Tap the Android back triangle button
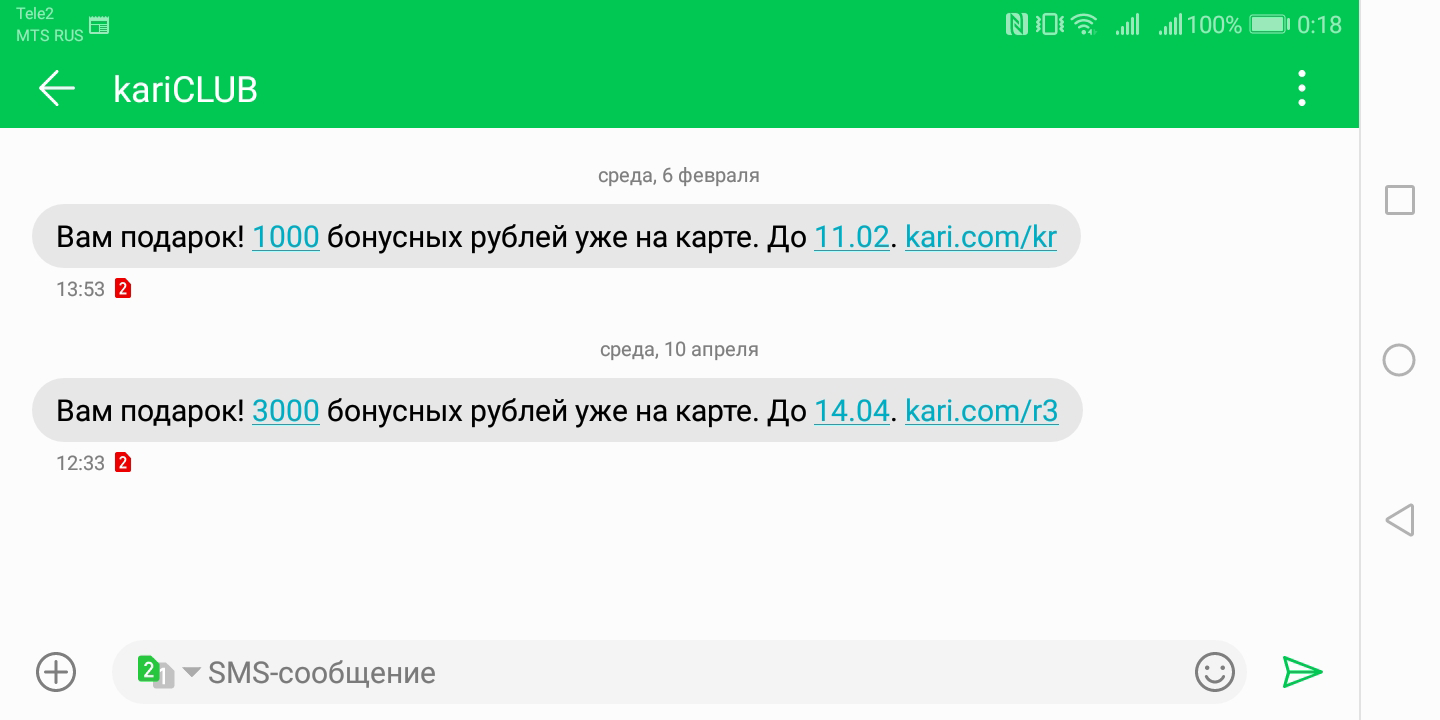This screenshot has height=720, width=1440. point(1399,520)
